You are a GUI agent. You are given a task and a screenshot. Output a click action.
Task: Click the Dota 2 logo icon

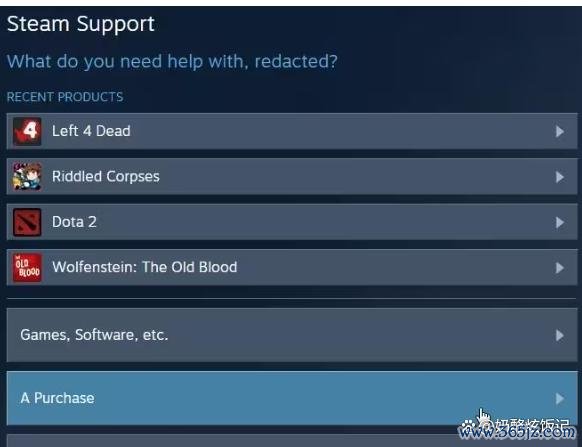coord(27,222)
